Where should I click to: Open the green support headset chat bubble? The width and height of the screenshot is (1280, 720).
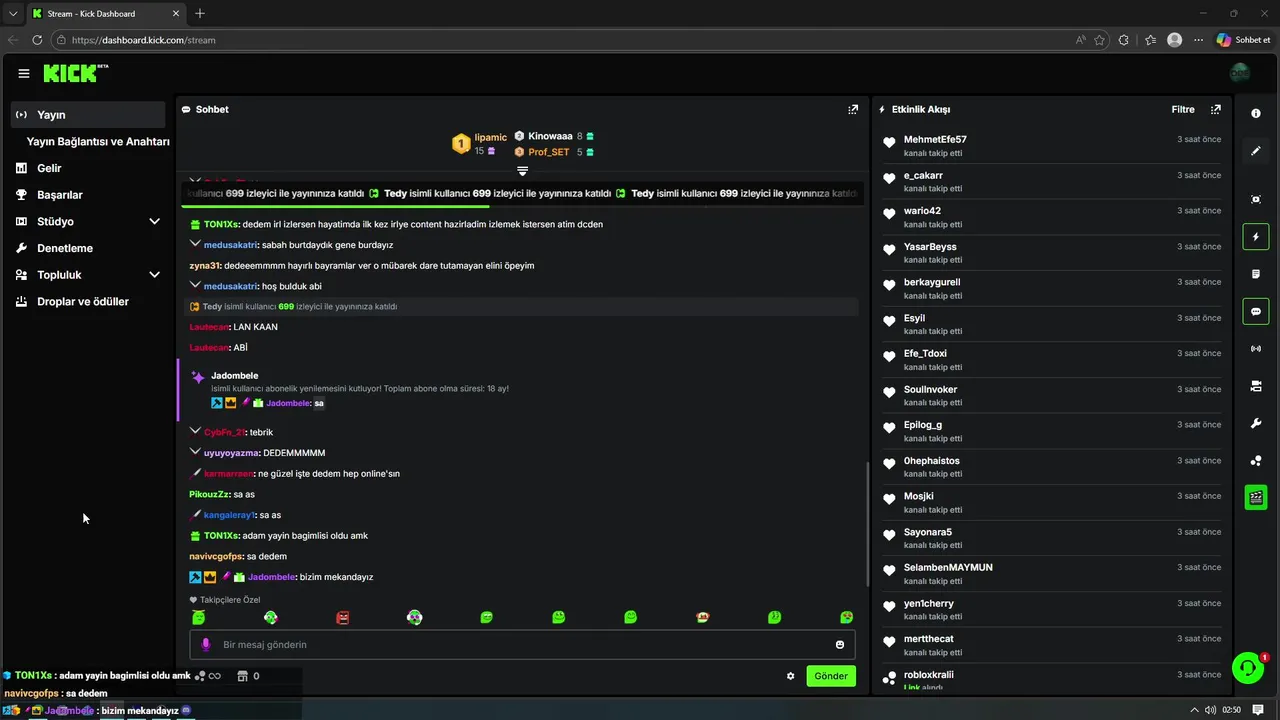click(1248, 667)
